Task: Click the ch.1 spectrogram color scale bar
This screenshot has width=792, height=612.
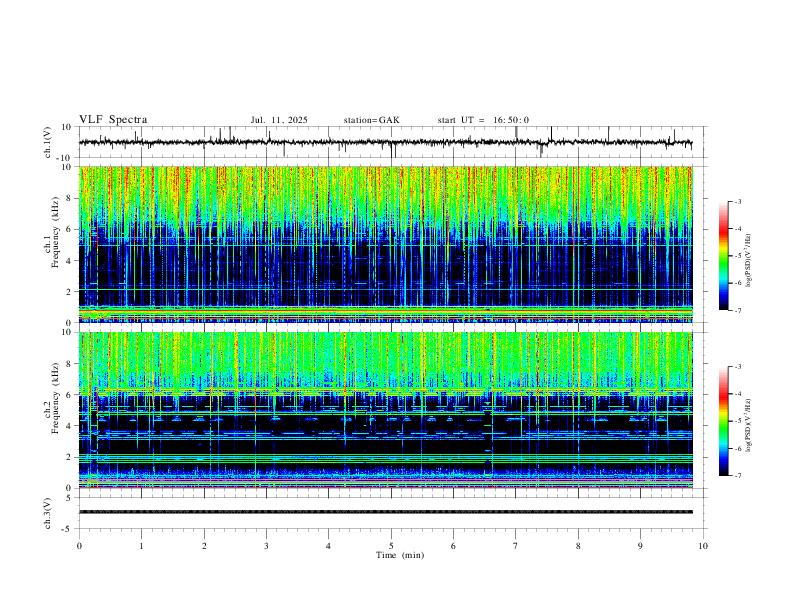Action: coord(723,256)
